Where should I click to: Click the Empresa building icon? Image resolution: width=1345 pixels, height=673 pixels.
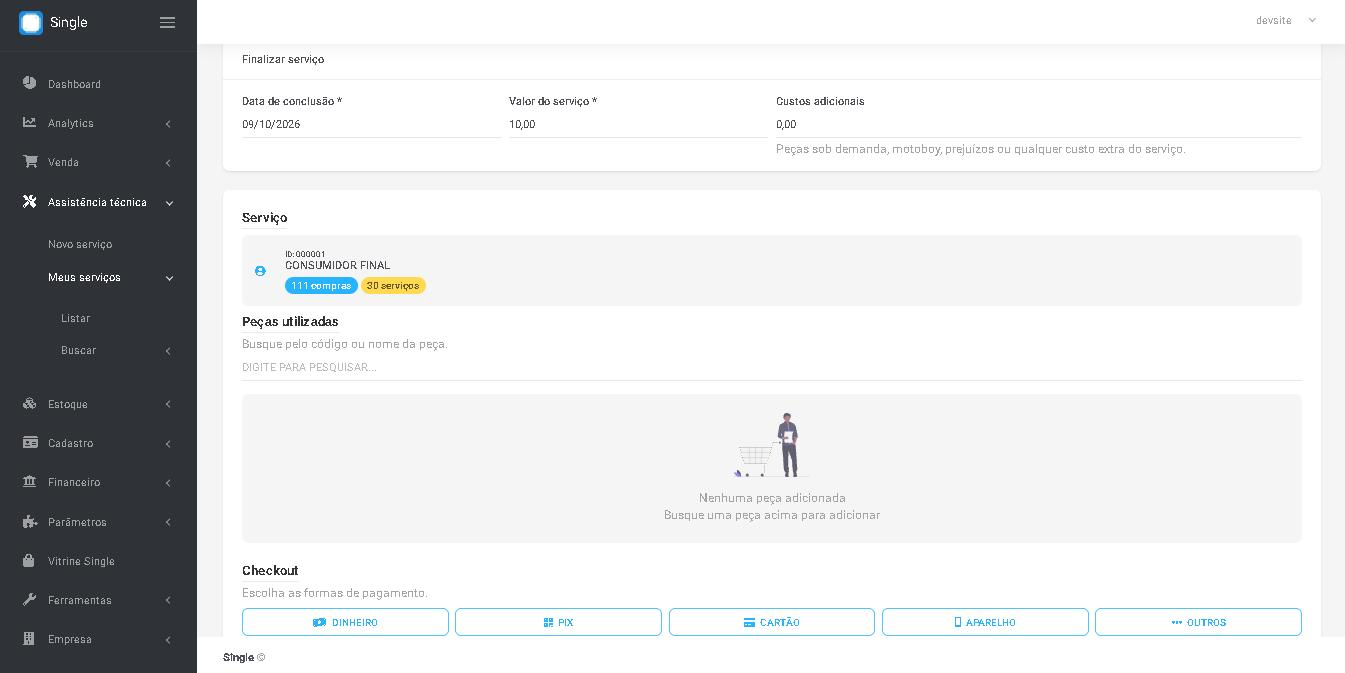(x=30, y=639)
